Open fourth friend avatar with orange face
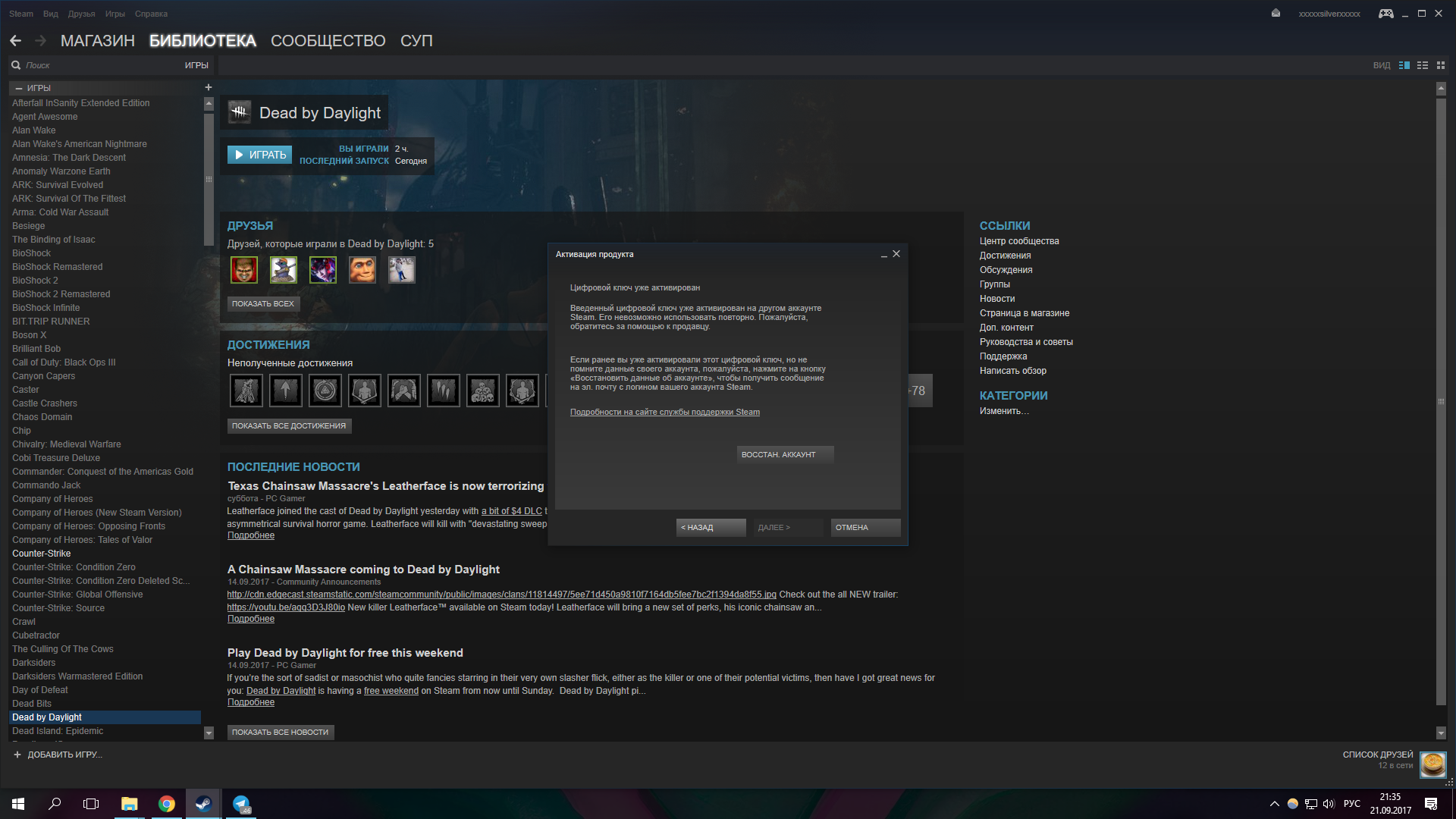Screen dimensions: 1456x819 362,270
